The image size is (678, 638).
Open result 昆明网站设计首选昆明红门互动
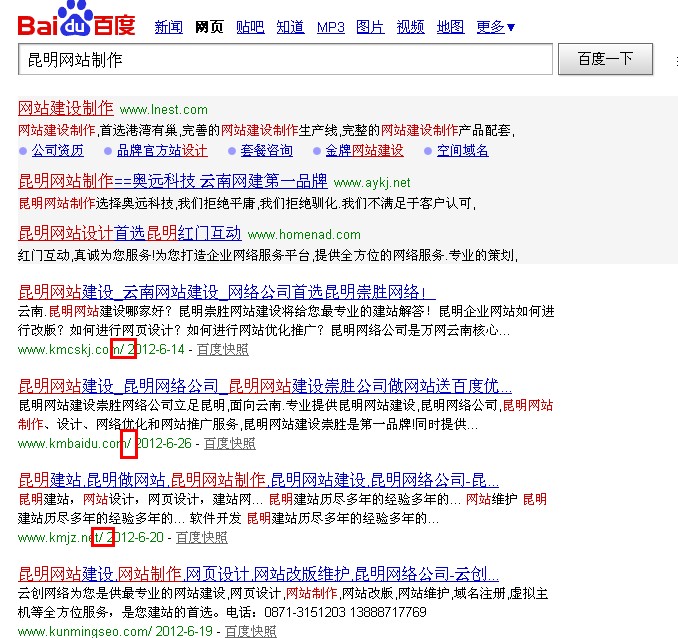(x=130, y=233)
